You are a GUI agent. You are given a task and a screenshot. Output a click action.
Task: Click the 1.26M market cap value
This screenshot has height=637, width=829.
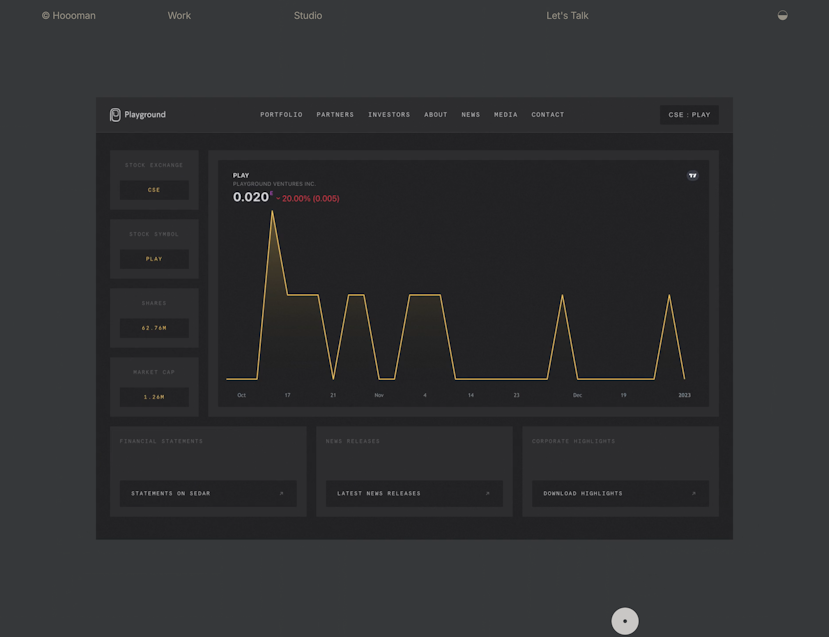(x=154, y=397)
